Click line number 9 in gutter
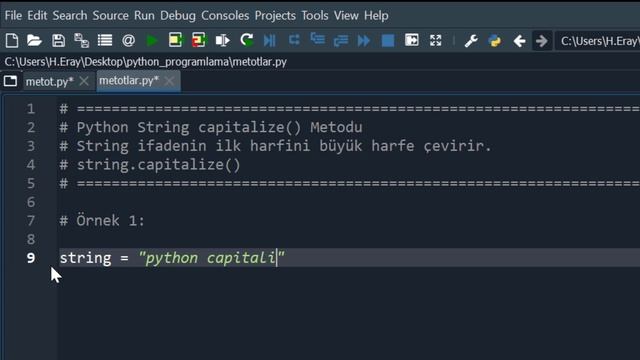The height and width of the screenshot is (360, 640). (31, 258)
